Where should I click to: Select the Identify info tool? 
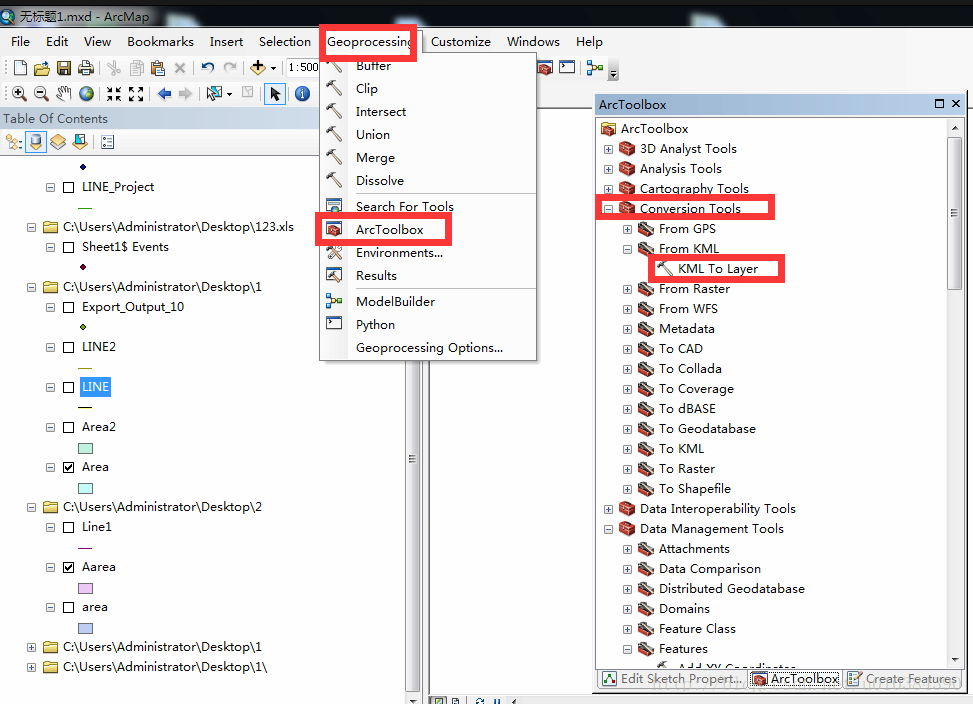(302, 94)
